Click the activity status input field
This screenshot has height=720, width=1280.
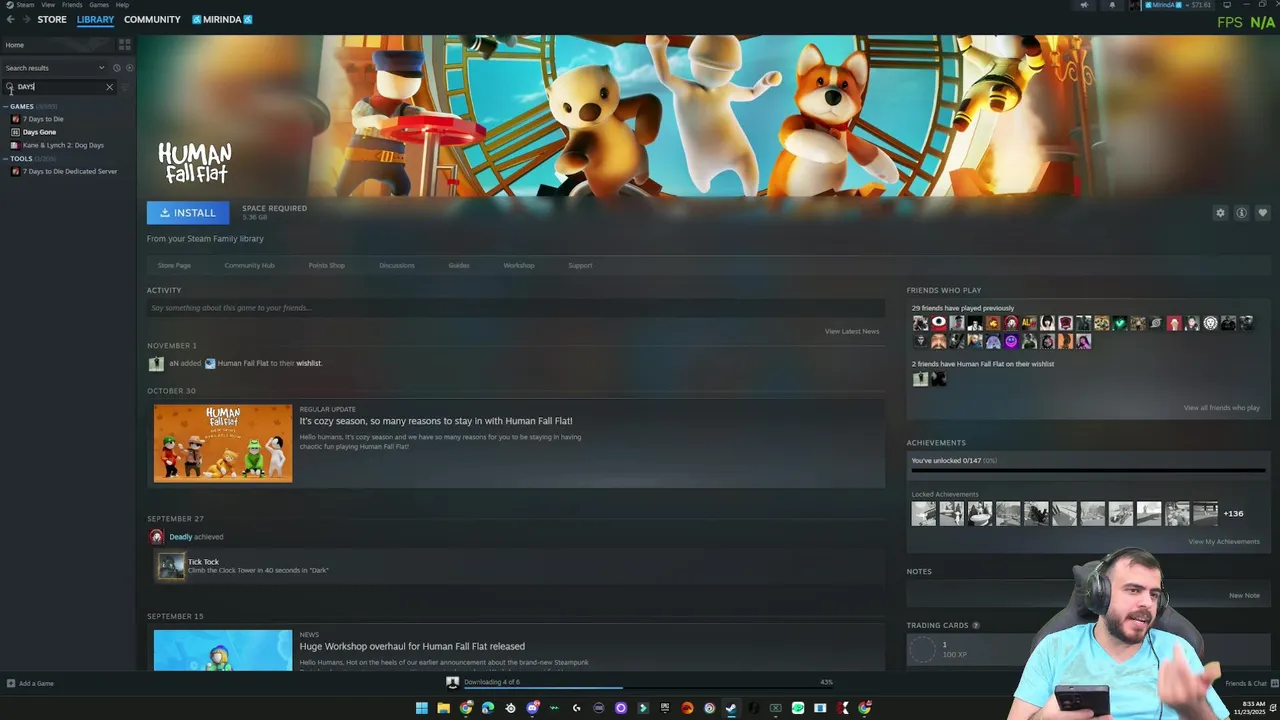(516, 308)
